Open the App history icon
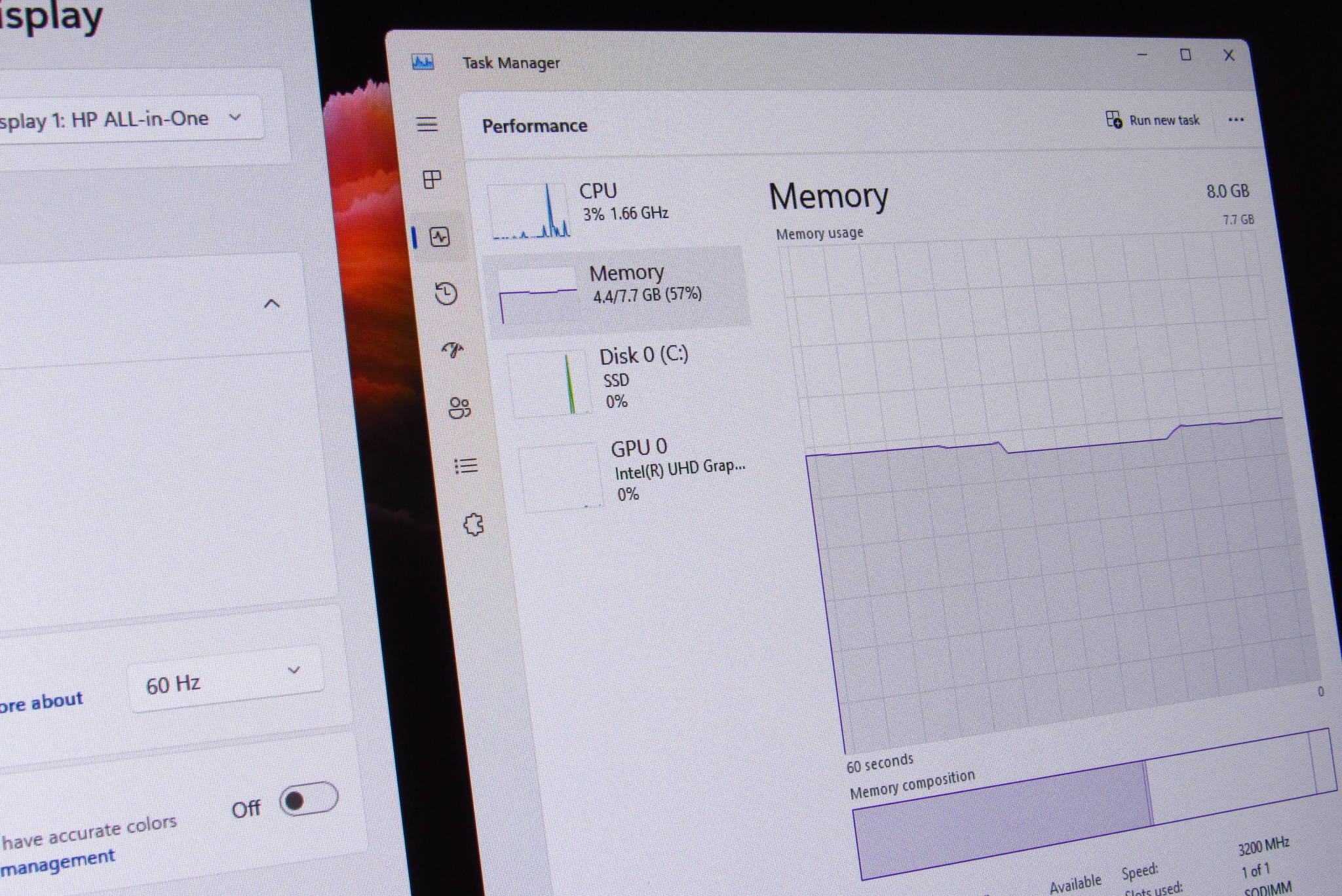 point(446,293)
